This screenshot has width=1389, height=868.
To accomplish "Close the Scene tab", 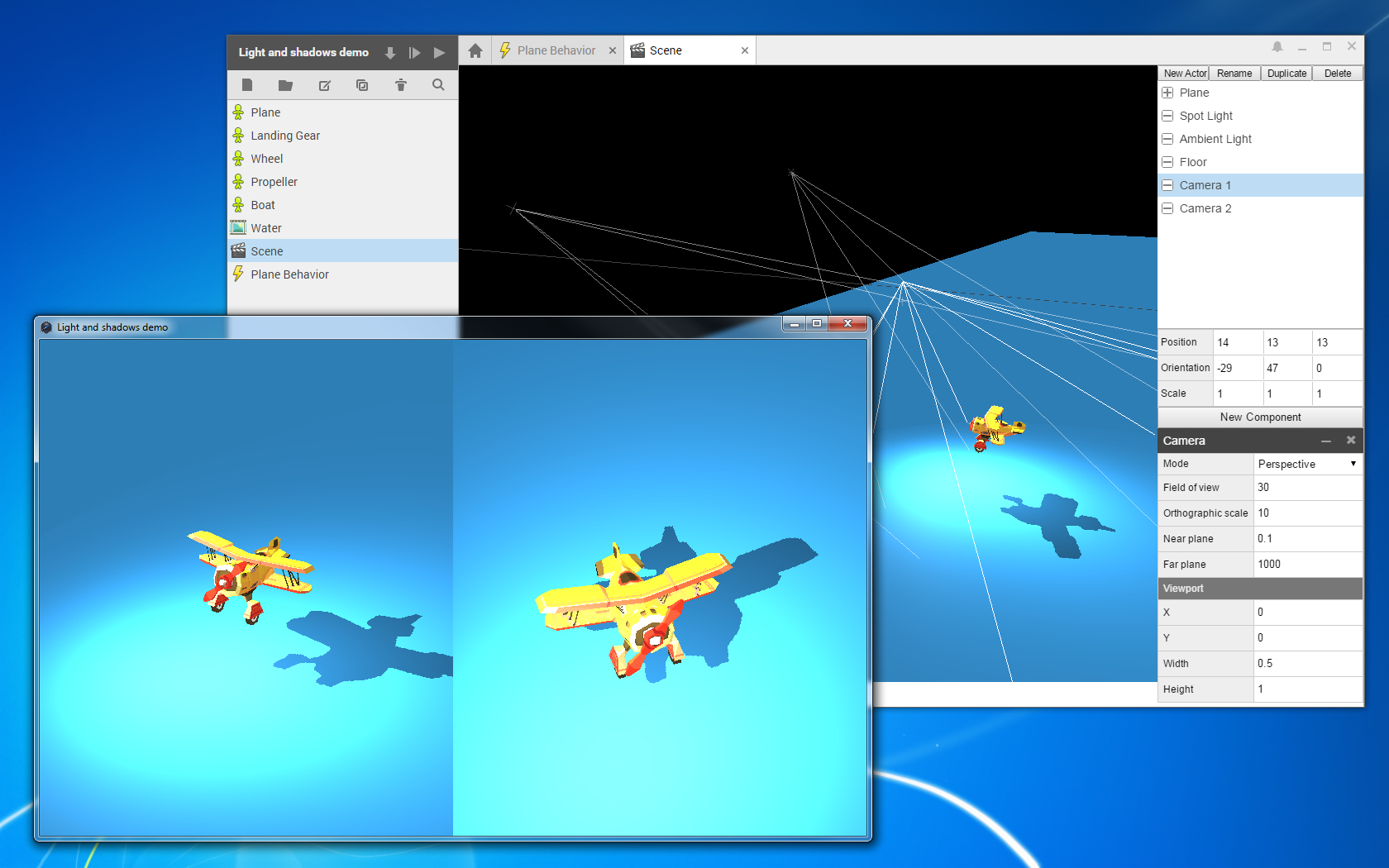I will coord(745,51).
